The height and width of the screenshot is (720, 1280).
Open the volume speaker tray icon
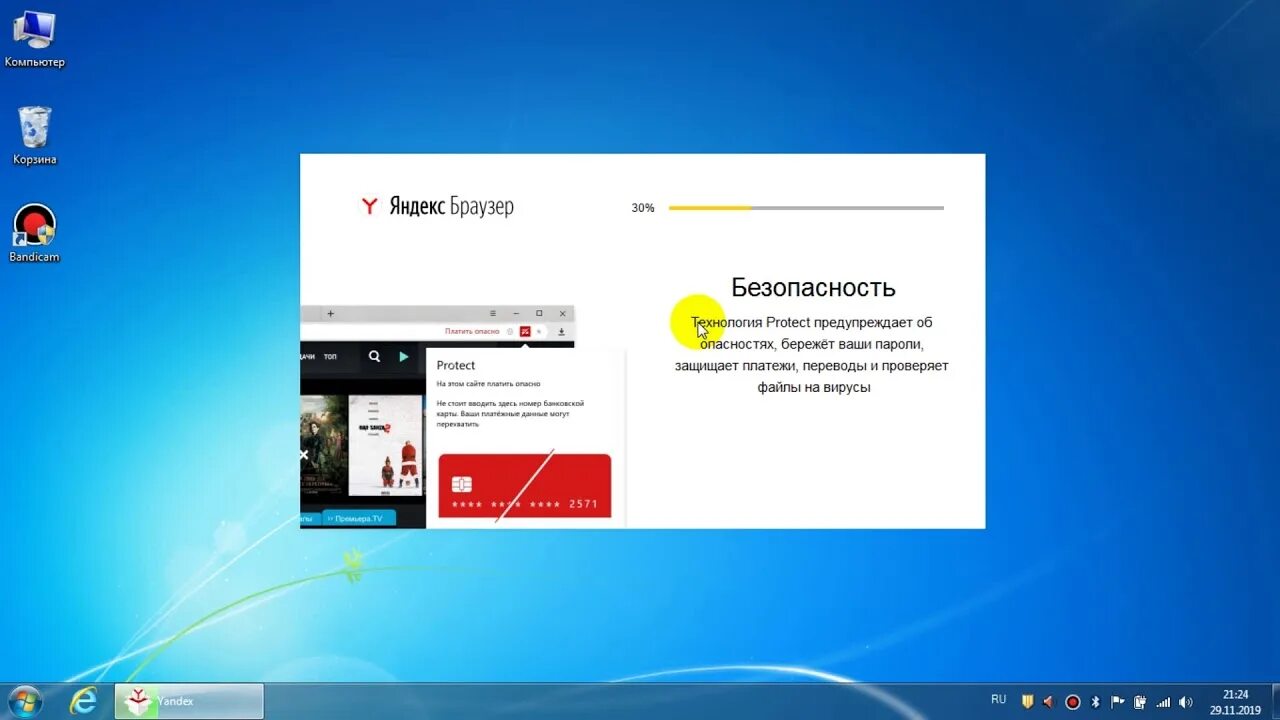click(x=1186, y=702)
